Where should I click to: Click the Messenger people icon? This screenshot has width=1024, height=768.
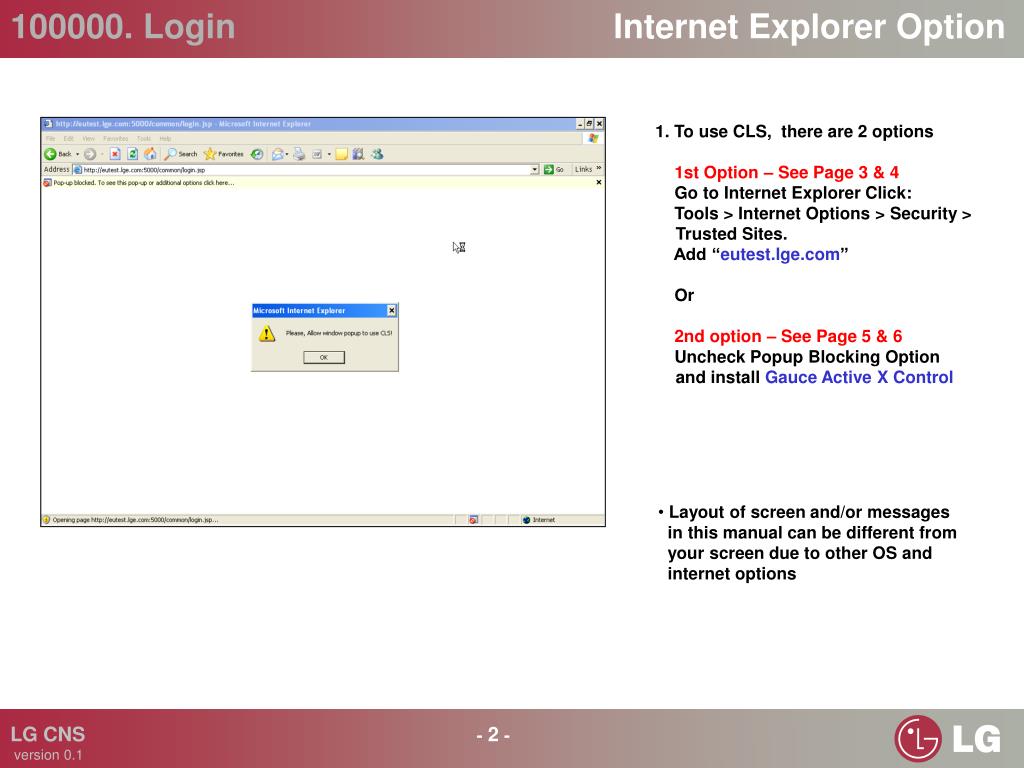click(x=377, y=154)
